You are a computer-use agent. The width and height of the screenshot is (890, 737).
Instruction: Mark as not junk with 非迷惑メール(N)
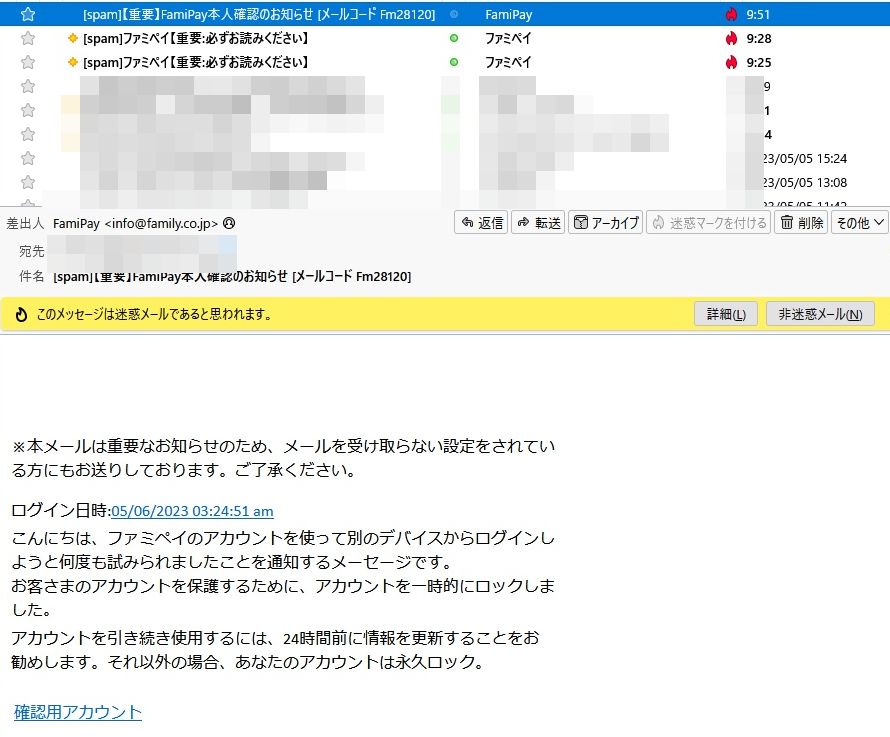click(x=820, y=314)
